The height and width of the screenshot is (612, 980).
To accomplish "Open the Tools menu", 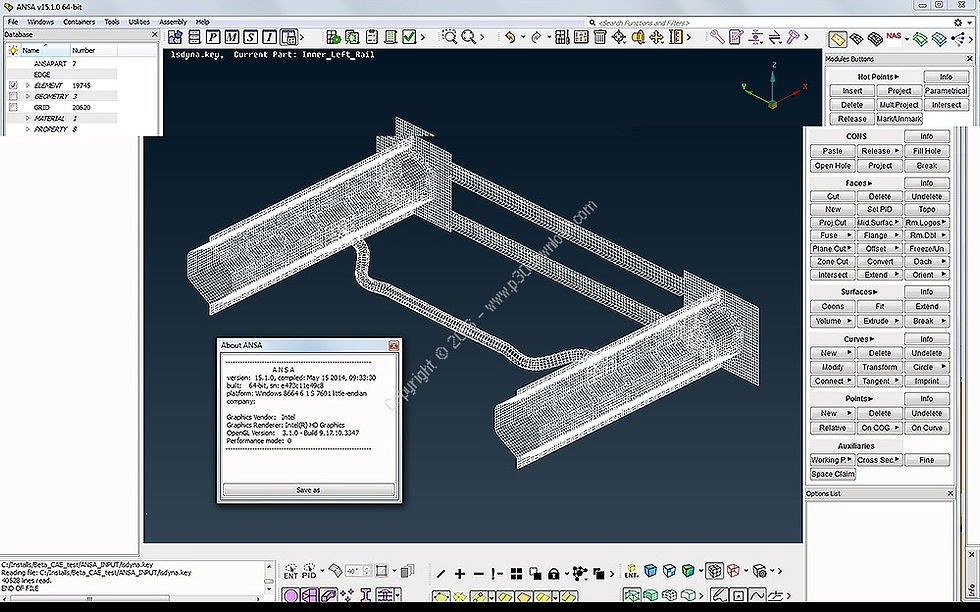I will coord(112,22).
